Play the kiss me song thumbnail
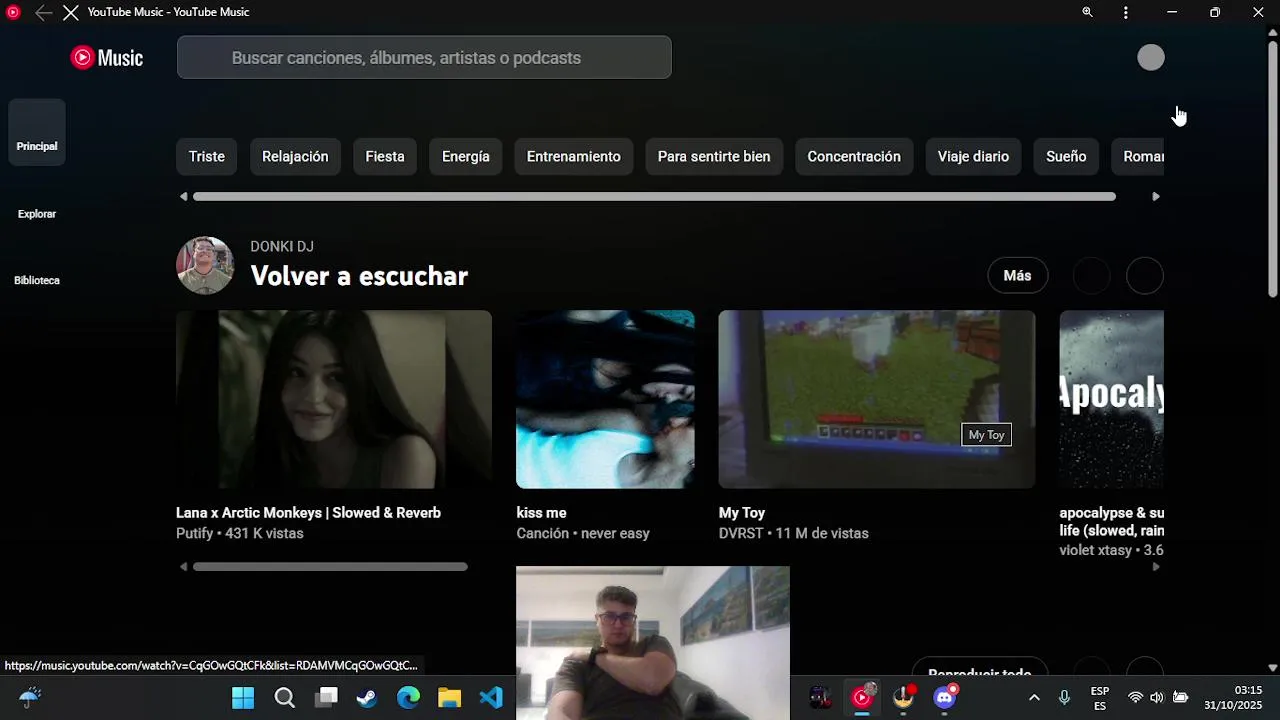 click(x=605, y=399)
